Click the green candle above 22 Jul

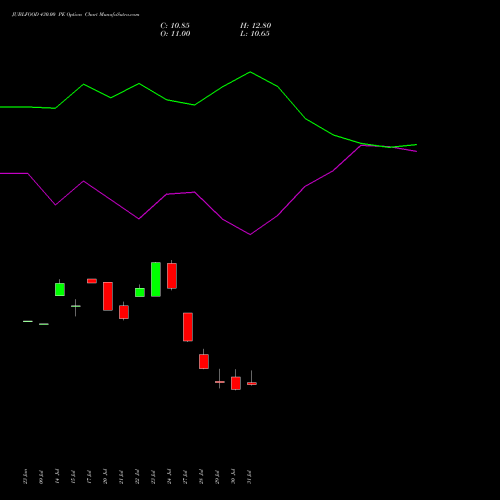140,292
